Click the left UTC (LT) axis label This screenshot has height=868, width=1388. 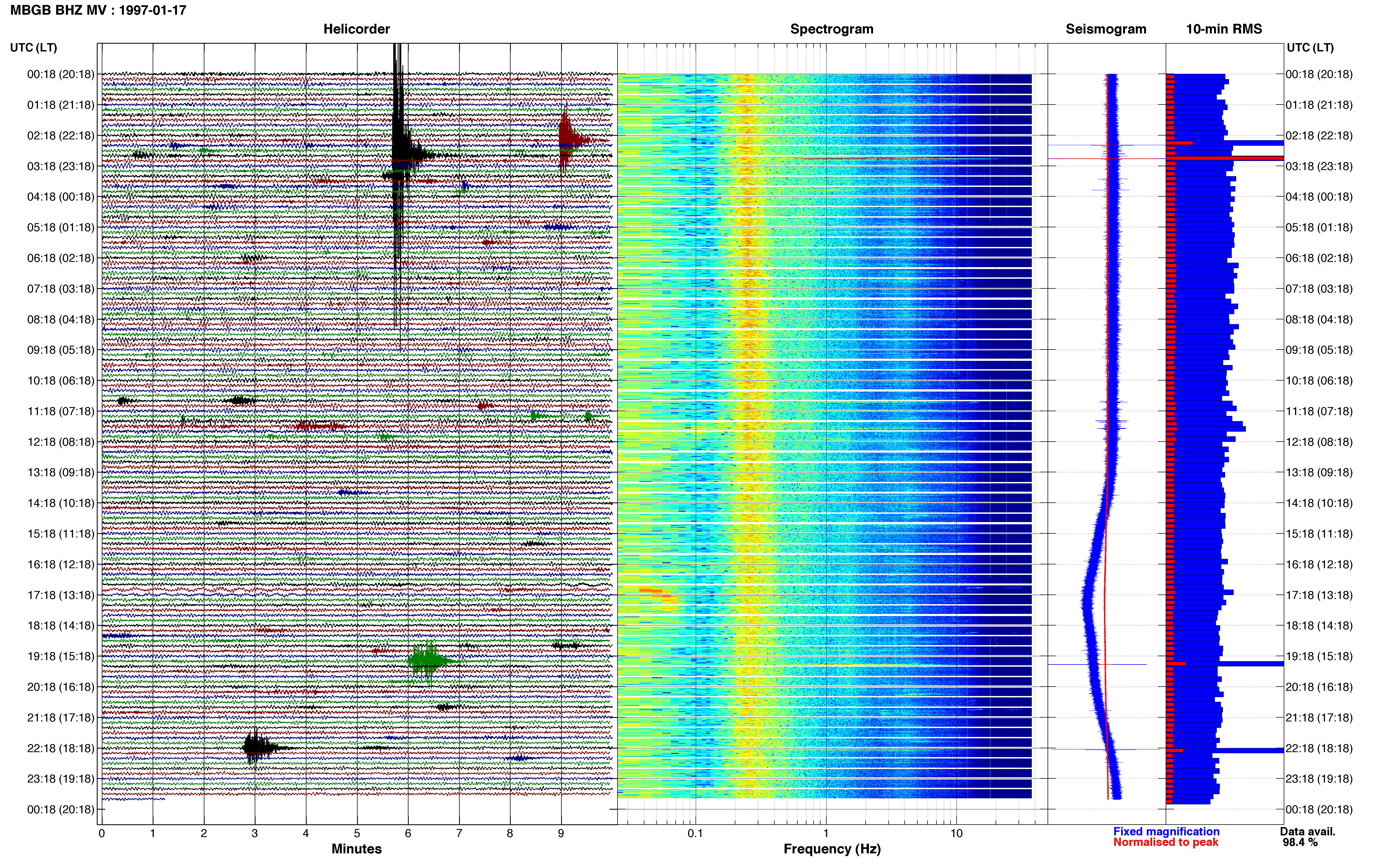[x=33, y=48]
